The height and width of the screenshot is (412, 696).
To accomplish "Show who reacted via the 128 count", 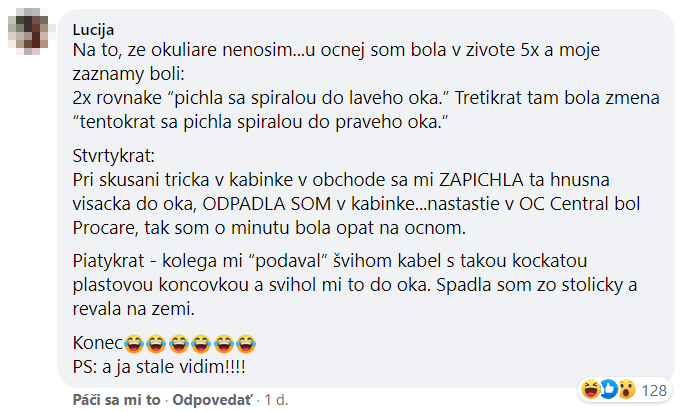I will click(654, 391).
